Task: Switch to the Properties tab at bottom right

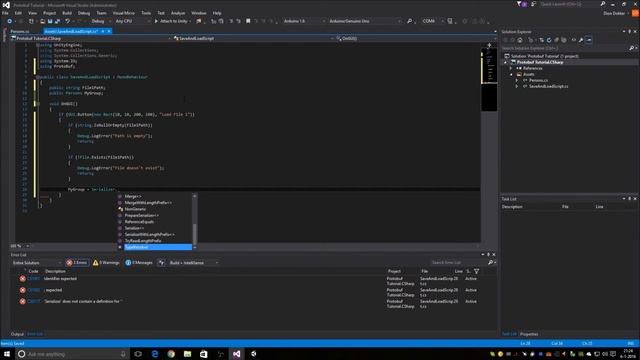Action: 529,334
